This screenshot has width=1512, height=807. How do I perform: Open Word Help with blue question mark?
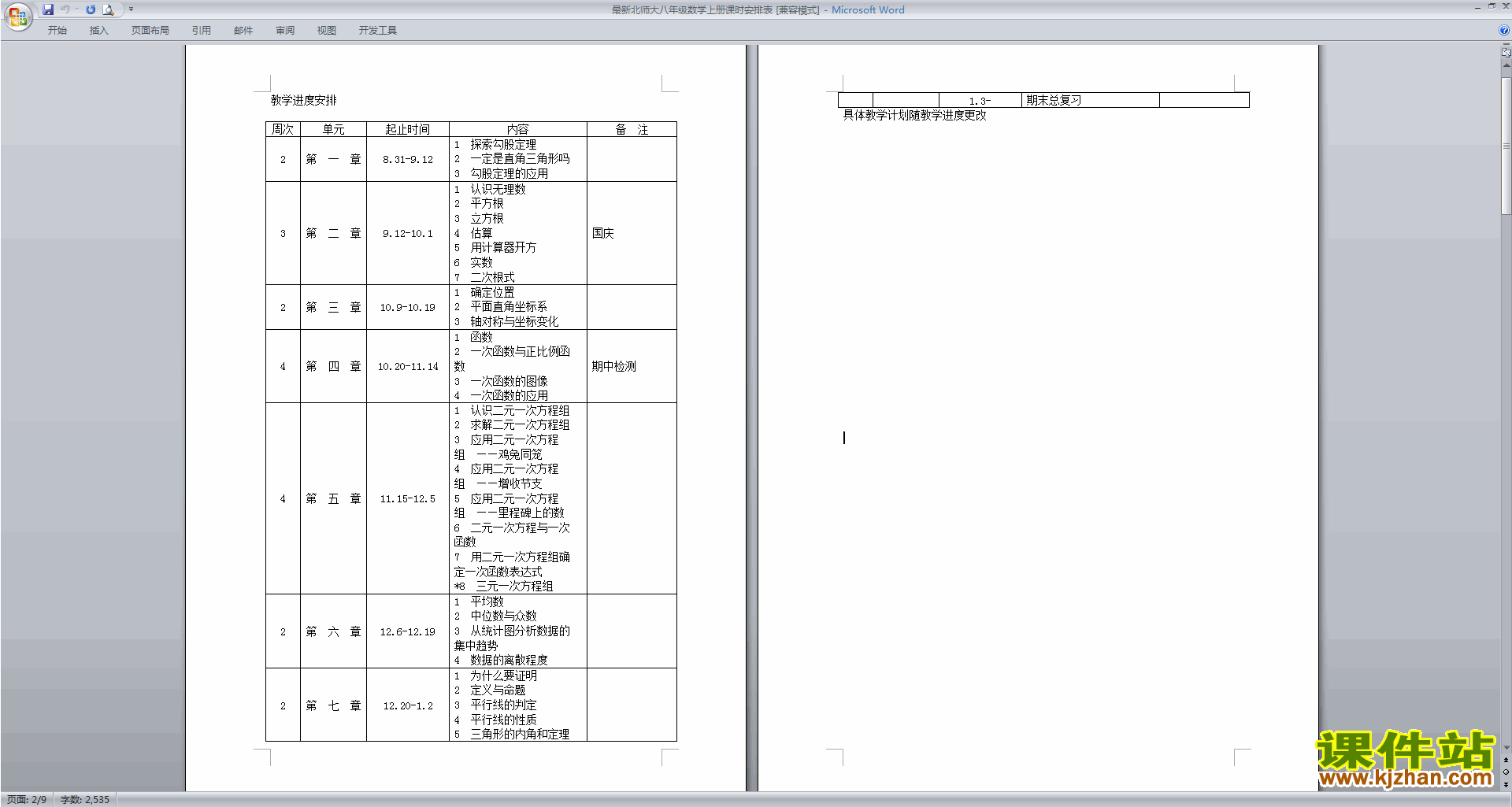(x=1504, y=31)
